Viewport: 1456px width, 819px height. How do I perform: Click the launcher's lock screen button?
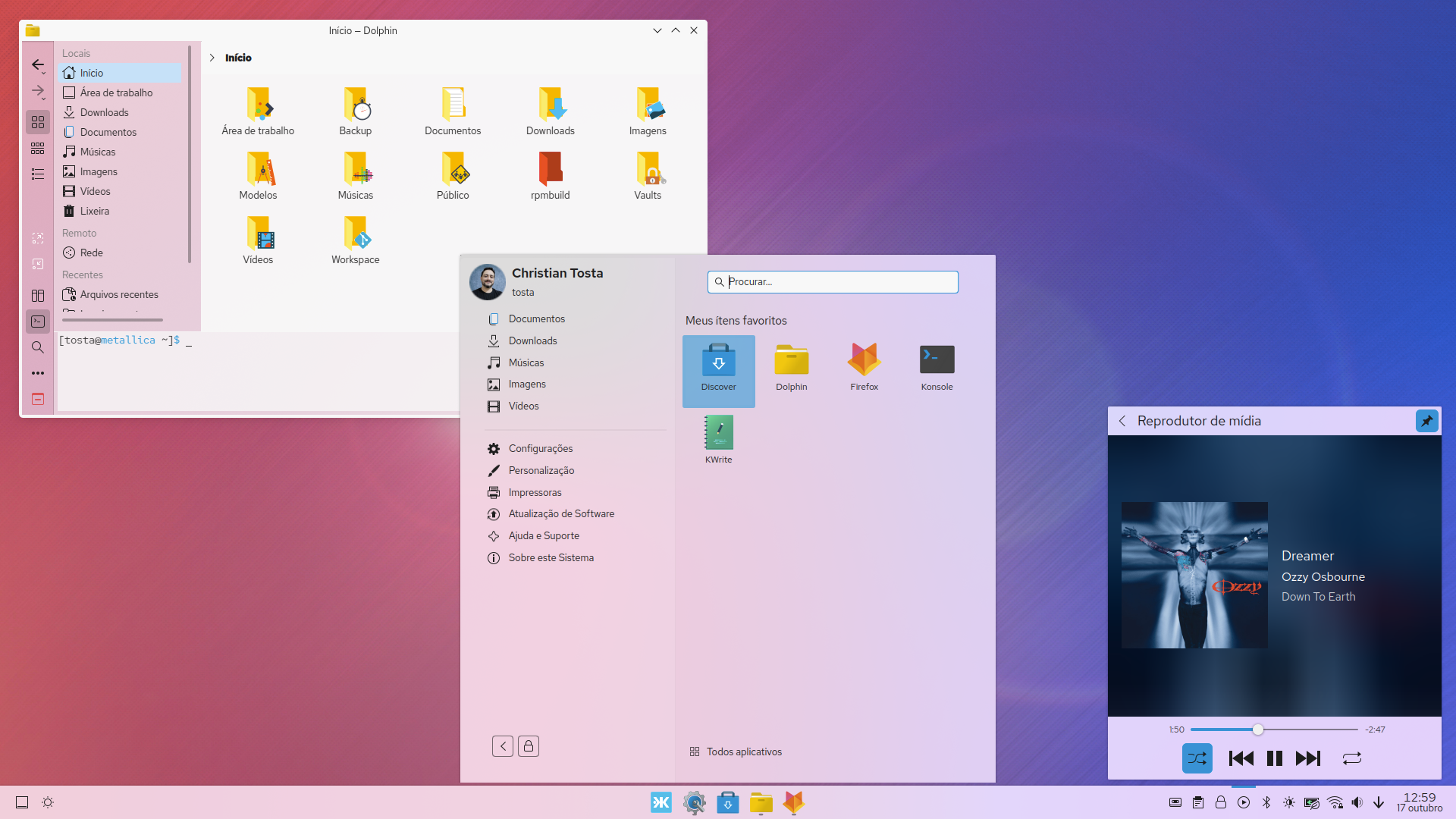[x=529, y=746]
